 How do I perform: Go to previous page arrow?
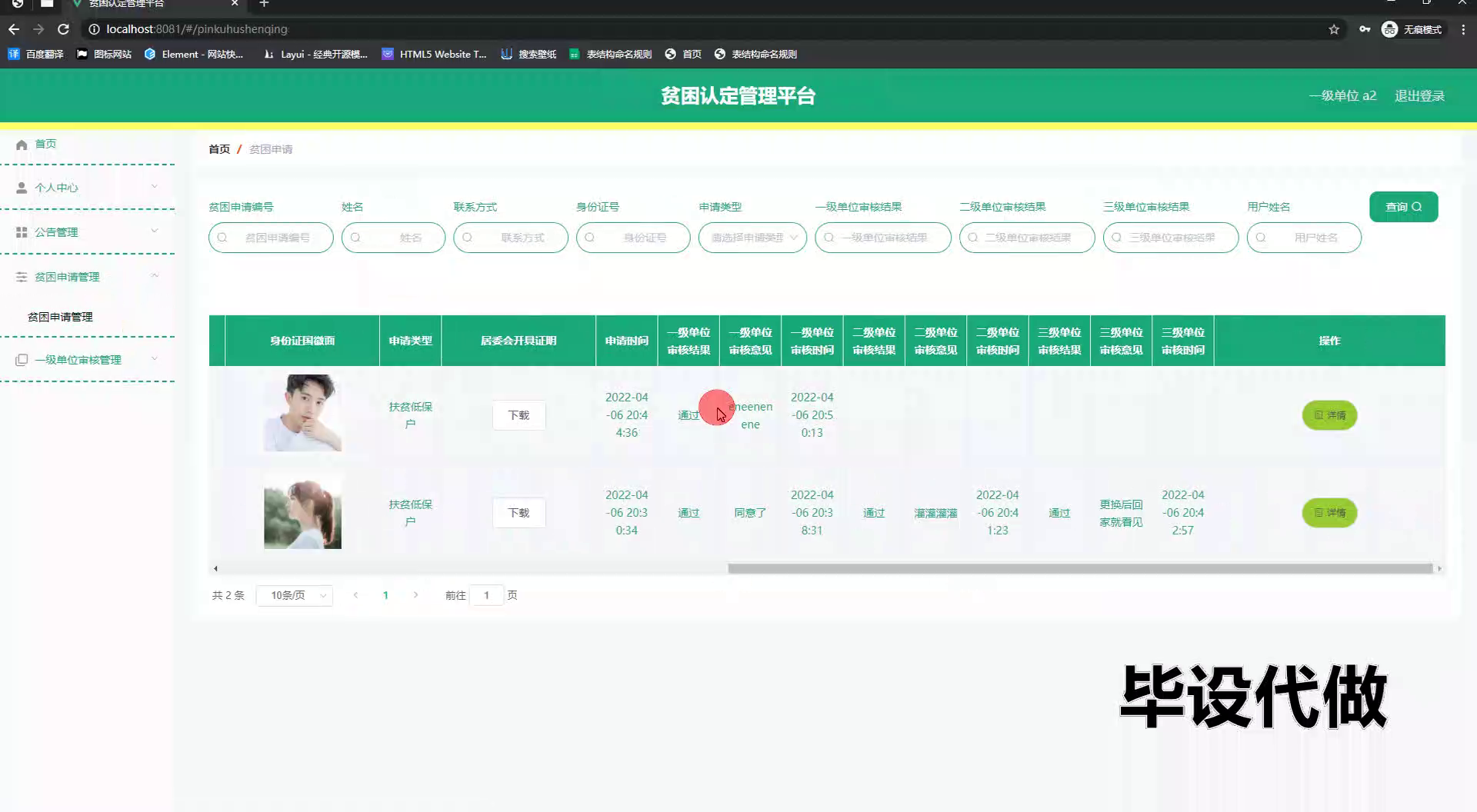pos(355,595)
